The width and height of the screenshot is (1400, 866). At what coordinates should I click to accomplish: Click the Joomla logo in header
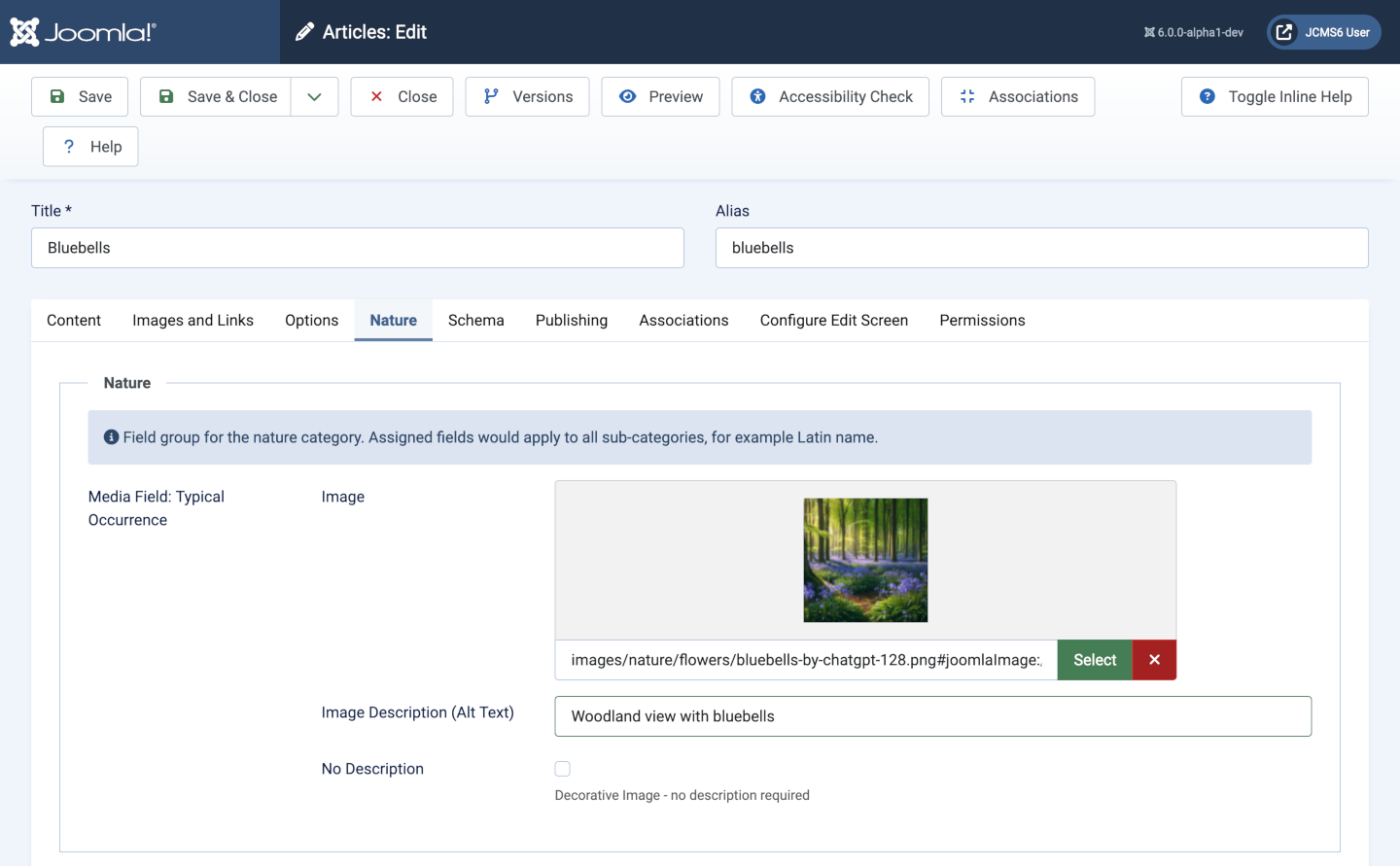(x=83, y=32)
